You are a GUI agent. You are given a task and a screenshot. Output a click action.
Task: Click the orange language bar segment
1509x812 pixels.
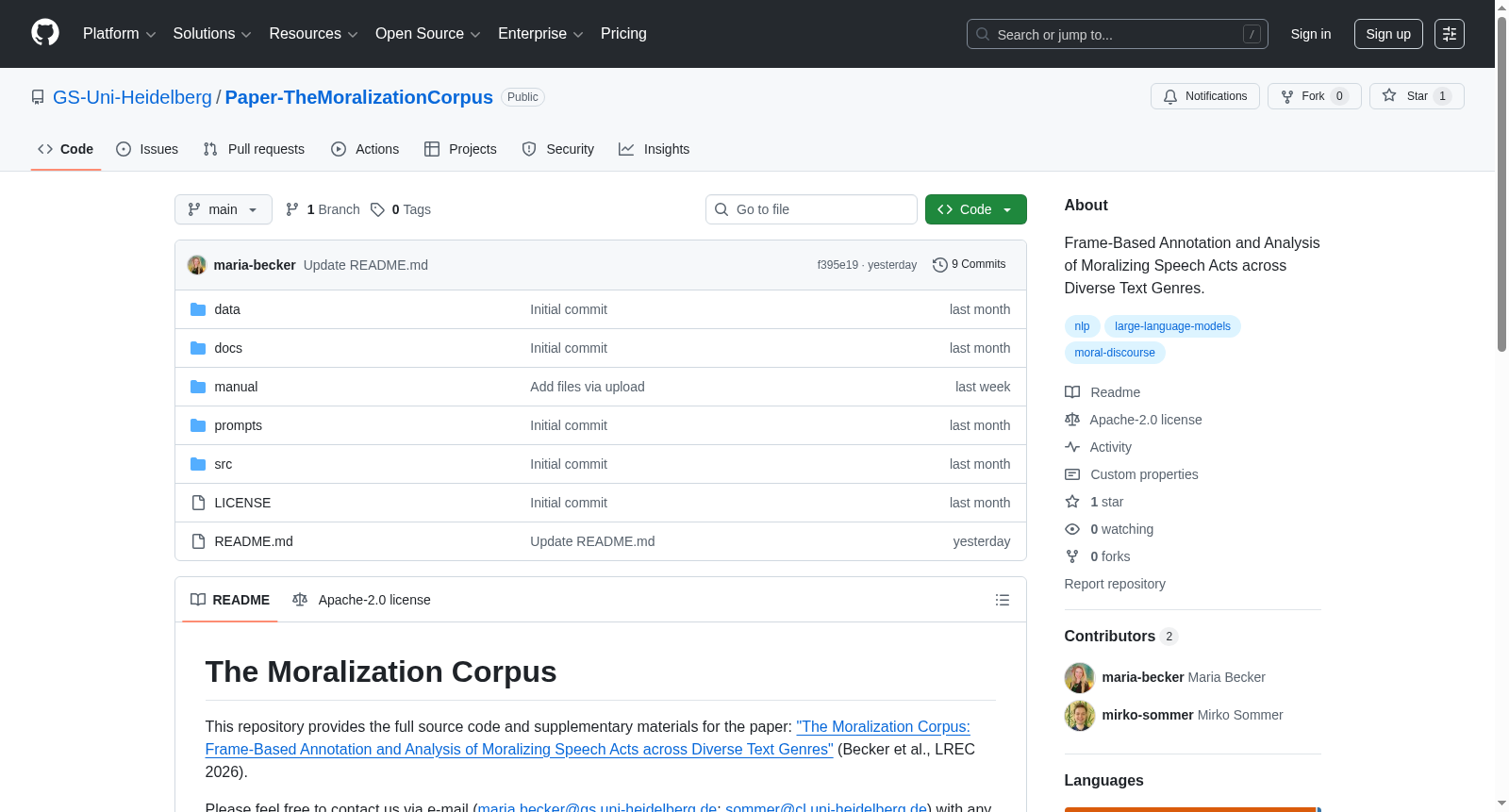pos(1190,809)
